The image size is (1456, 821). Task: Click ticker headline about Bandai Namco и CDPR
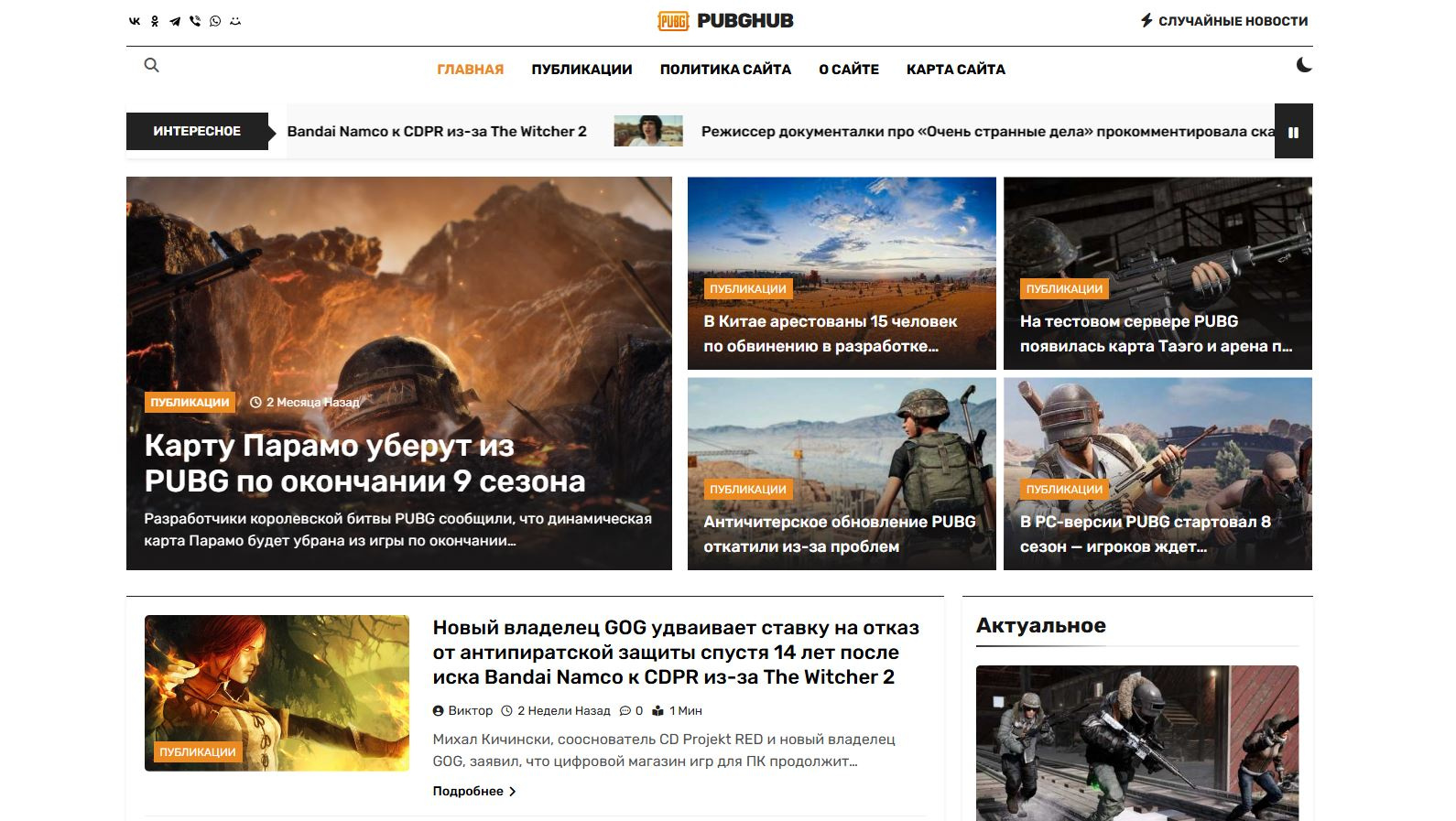pos(437,132)
